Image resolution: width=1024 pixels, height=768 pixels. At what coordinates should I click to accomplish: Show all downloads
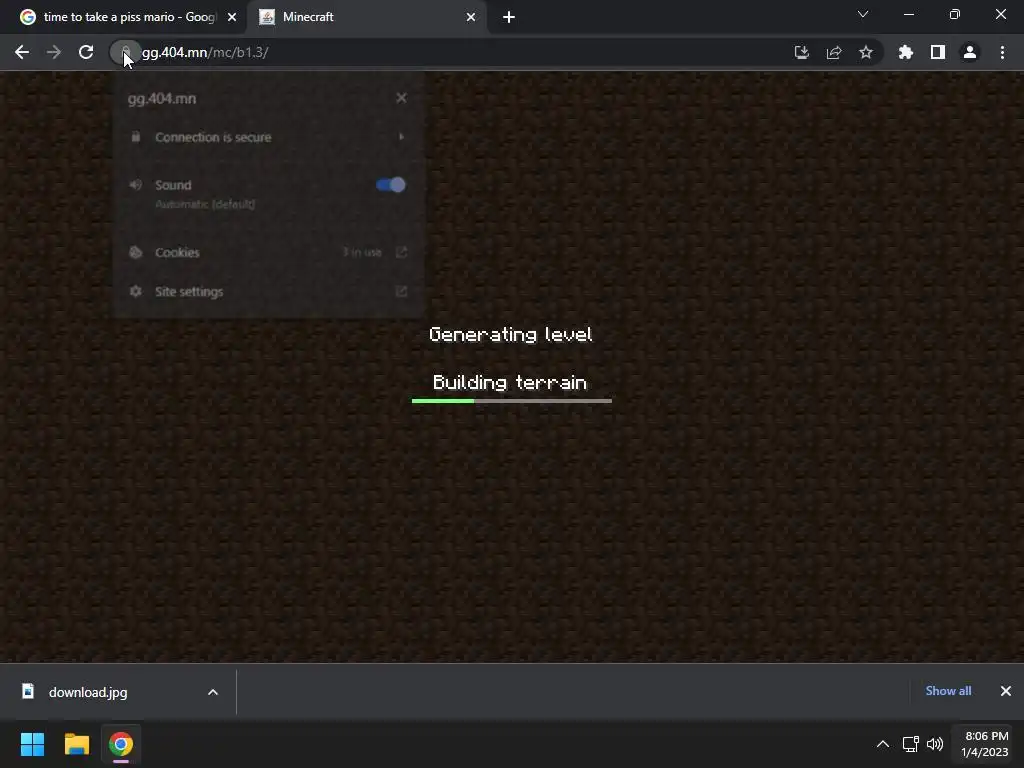(948, 691)
